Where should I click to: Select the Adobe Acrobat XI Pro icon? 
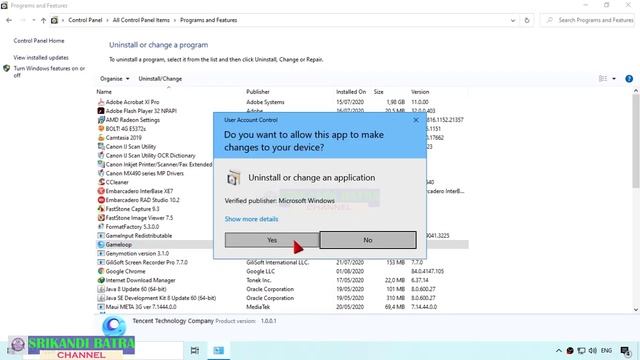(101, 102)
